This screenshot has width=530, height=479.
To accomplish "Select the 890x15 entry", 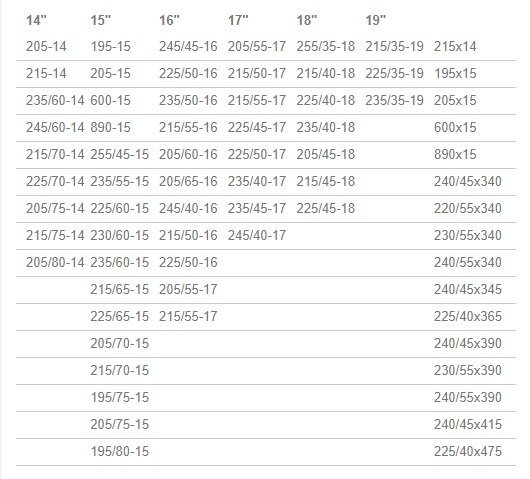I will click(455, 154).
